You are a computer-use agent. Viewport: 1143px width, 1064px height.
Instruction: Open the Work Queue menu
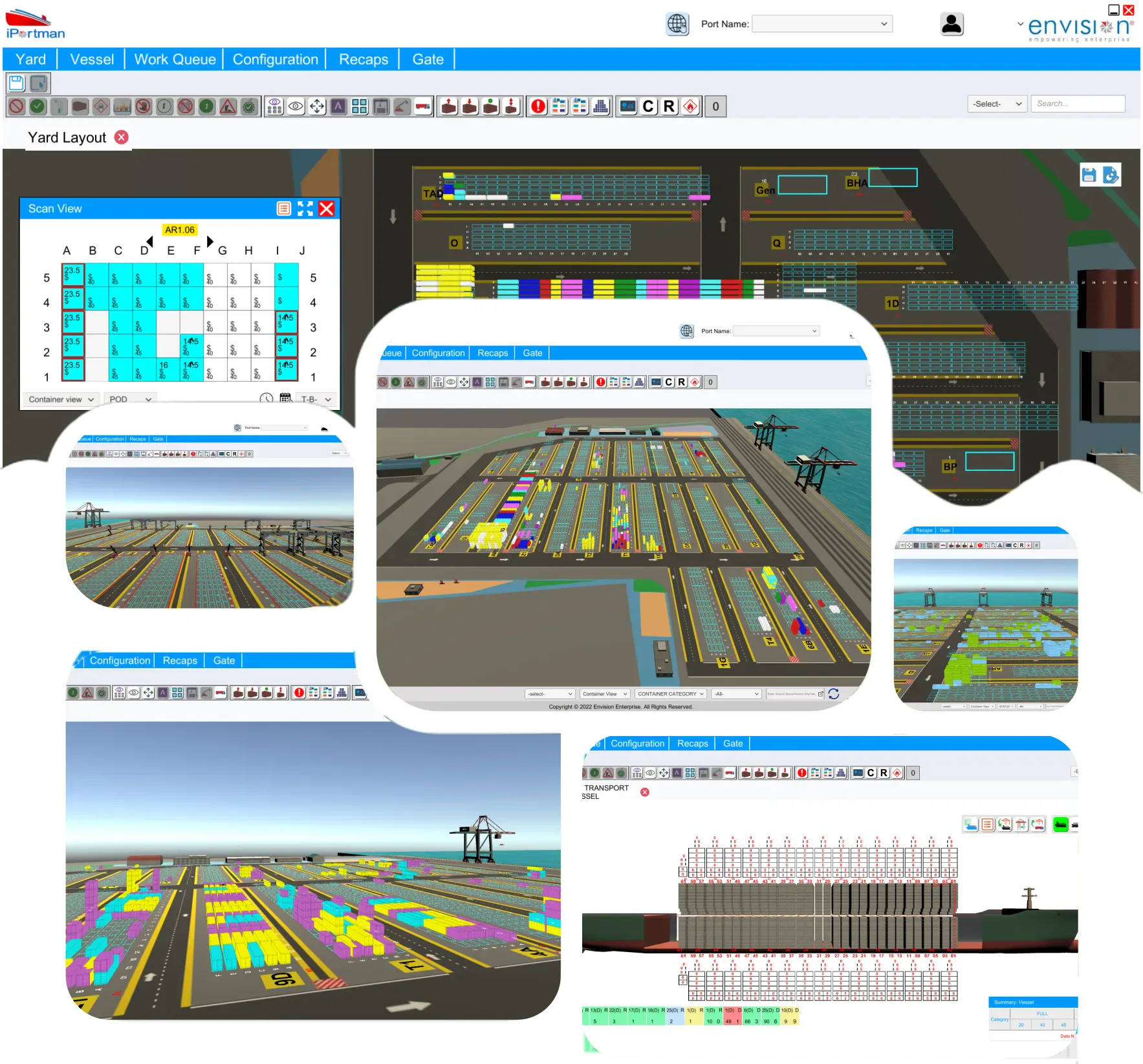coord(175,60)
